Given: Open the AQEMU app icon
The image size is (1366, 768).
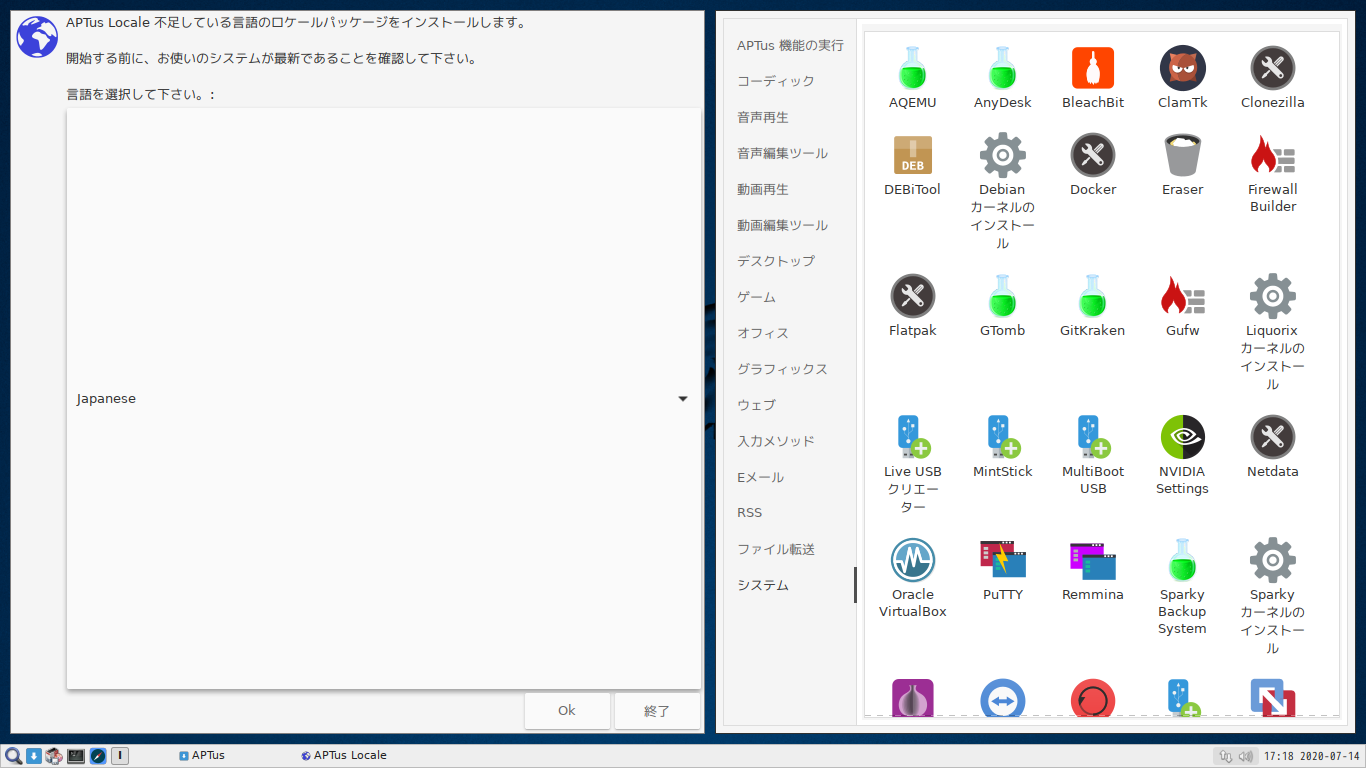Looking at the screenshot, I should tap(912, 68).
